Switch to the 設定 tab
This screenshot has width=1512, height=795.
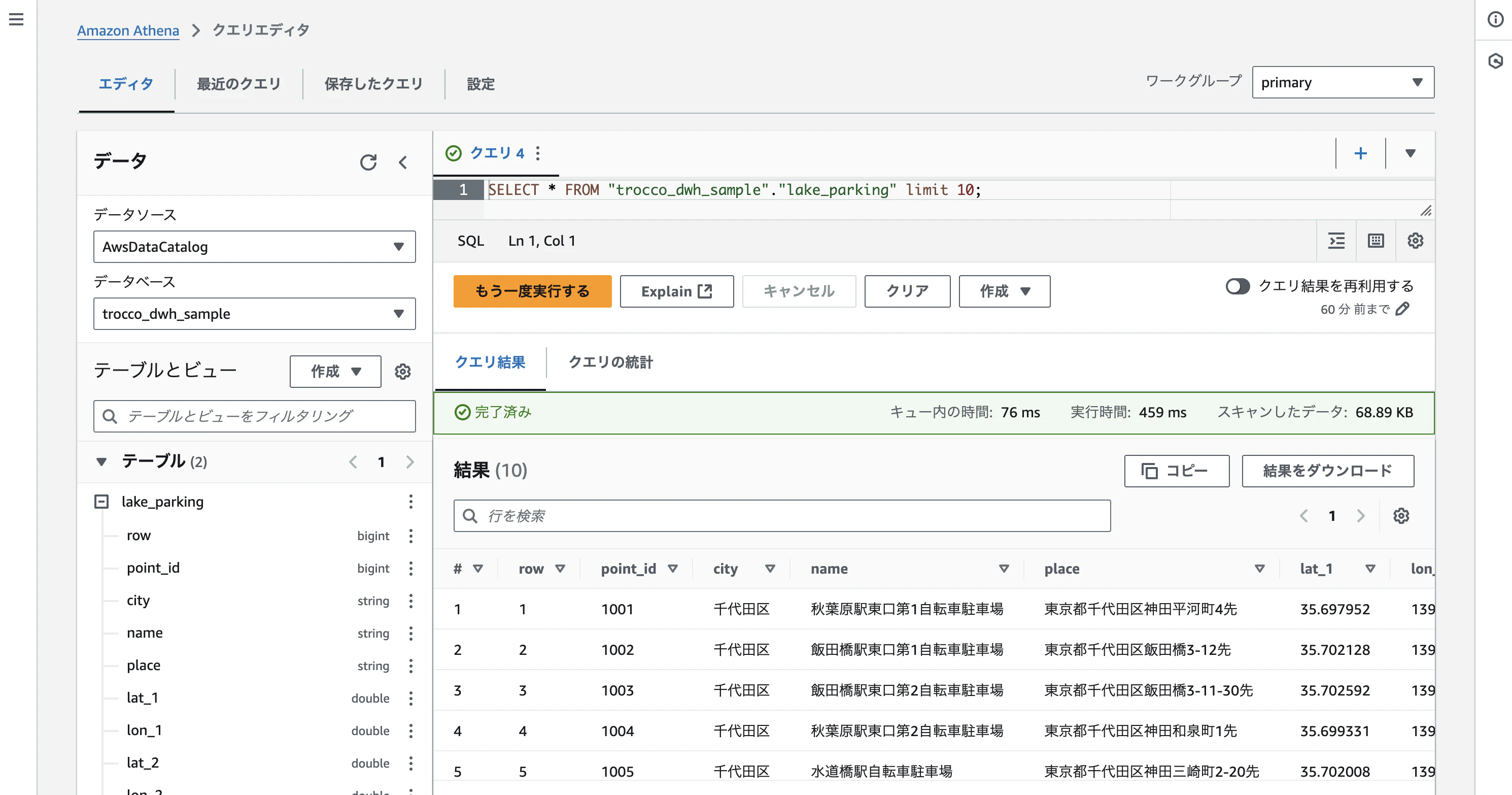[x=480, y=84]
